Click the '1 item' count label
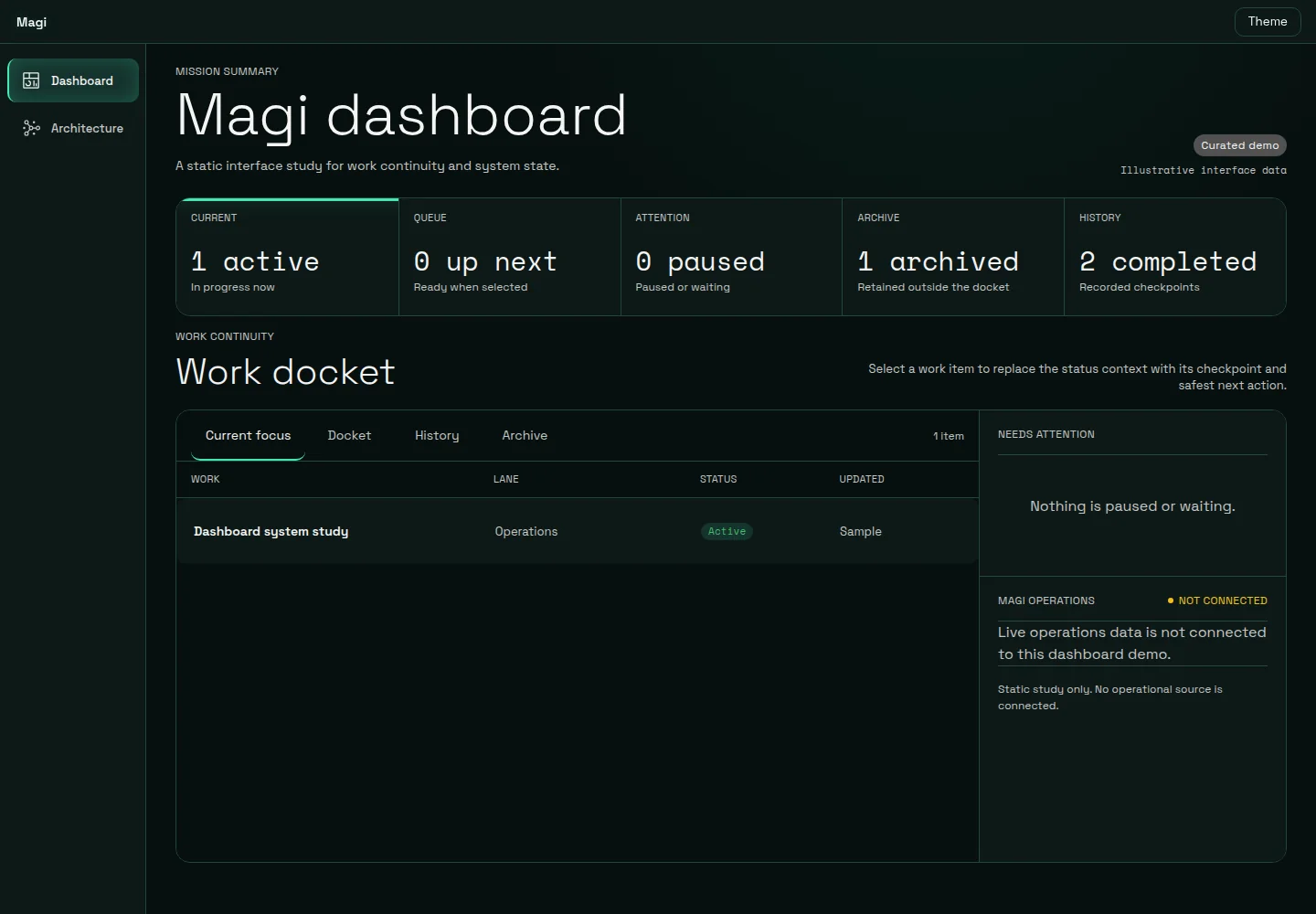 (x=949, y=436)
